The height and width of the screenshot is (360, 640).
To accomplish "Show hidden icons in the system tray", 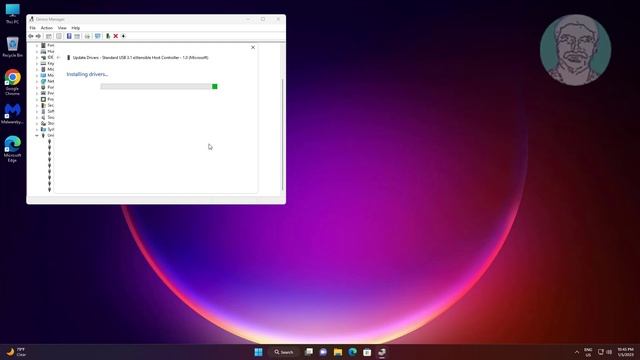I will point(577,352).
